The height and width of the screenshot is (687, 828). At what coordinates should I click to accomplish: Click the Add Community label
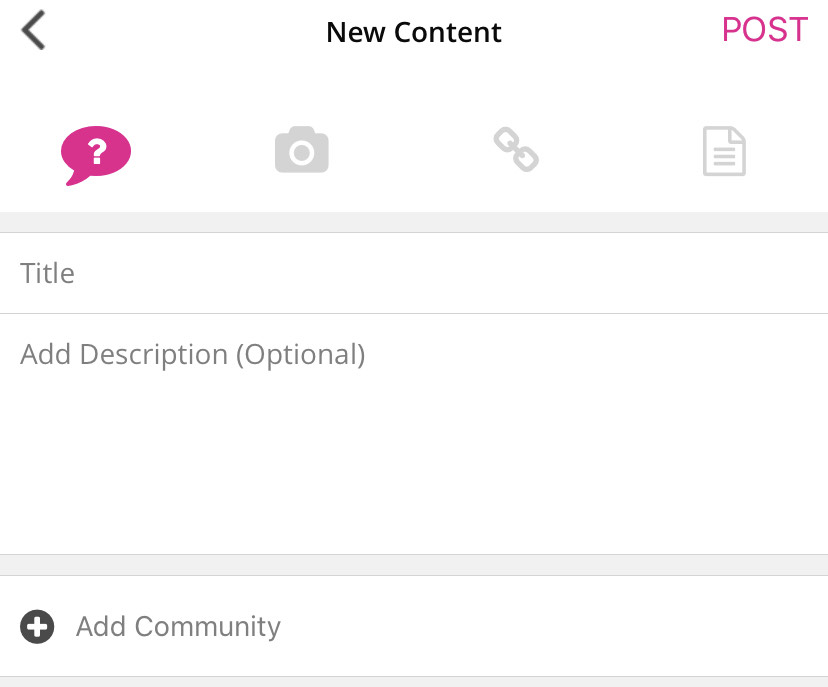pyautogui.click(x=178, y=627)
